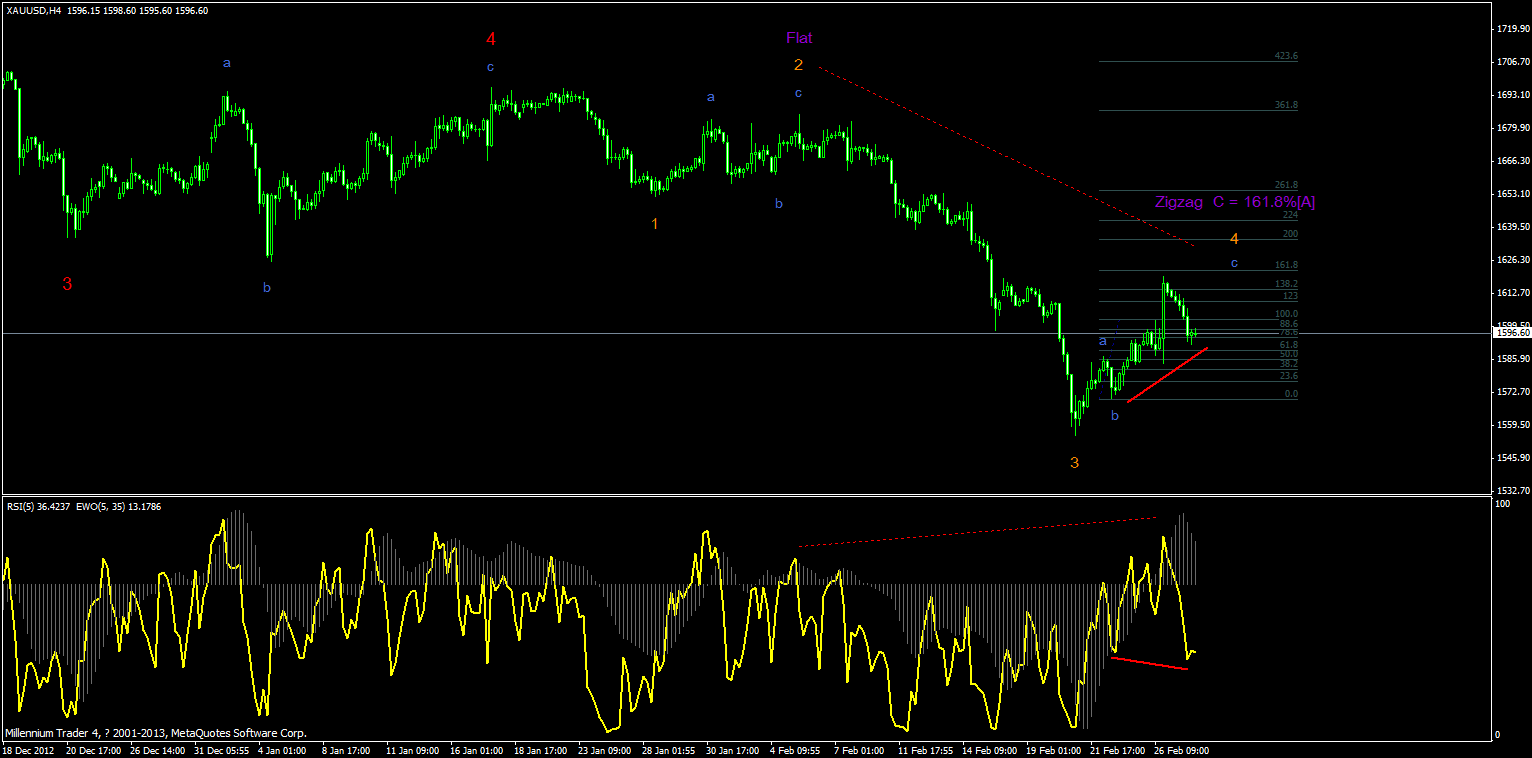
Task: Click Fibonacci level label 138.2
Action: 1286,284
